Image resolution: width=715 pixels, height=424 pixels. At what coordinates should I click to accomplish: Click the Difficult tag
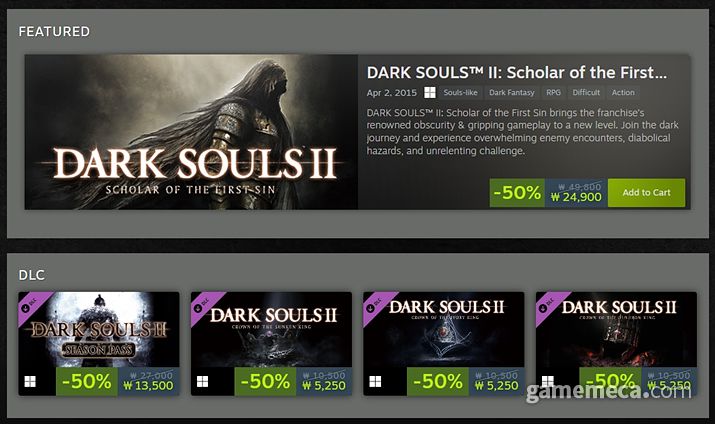[x=587, y=92]
